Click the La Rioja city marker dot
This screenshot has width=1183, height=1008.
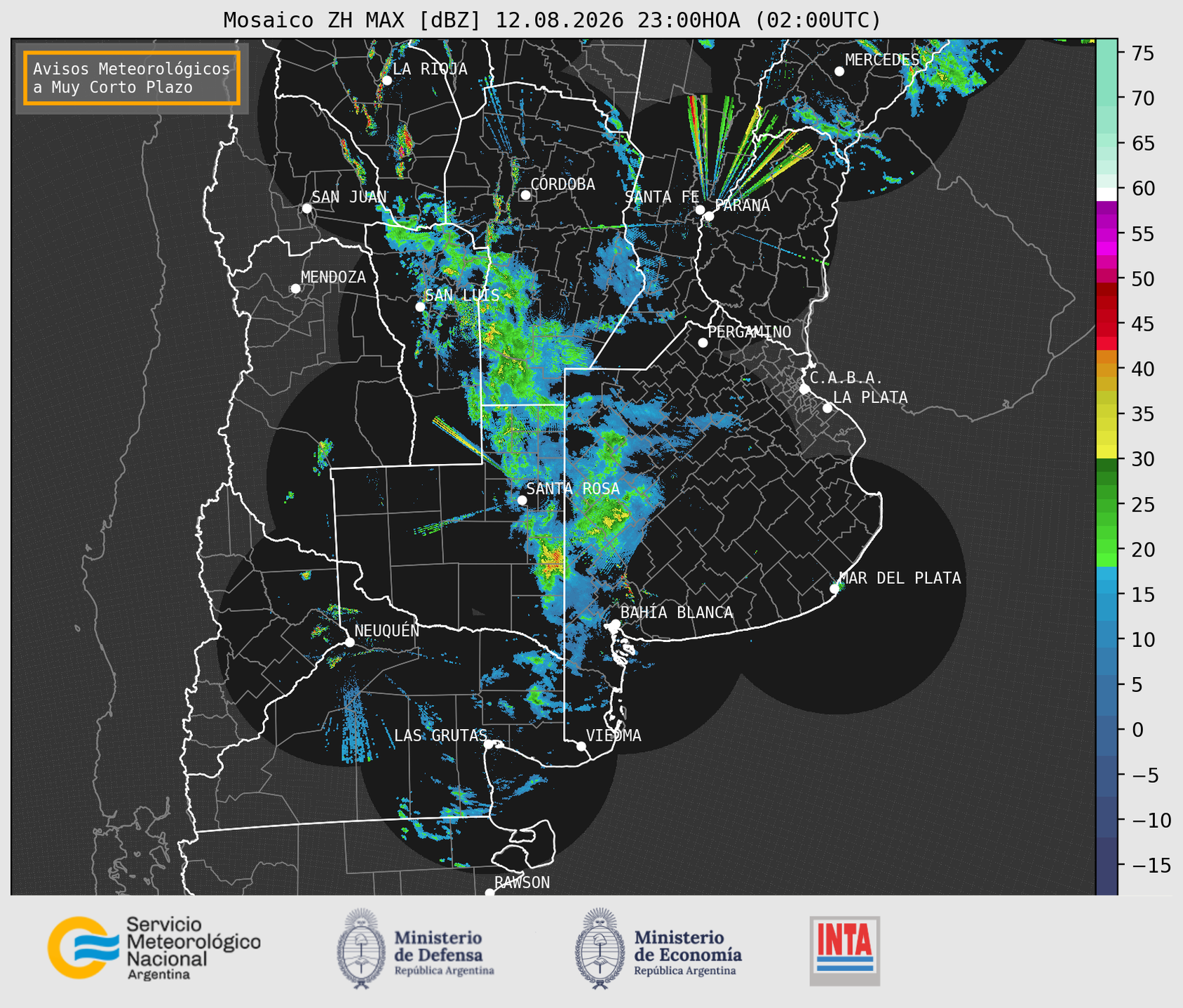386,81
